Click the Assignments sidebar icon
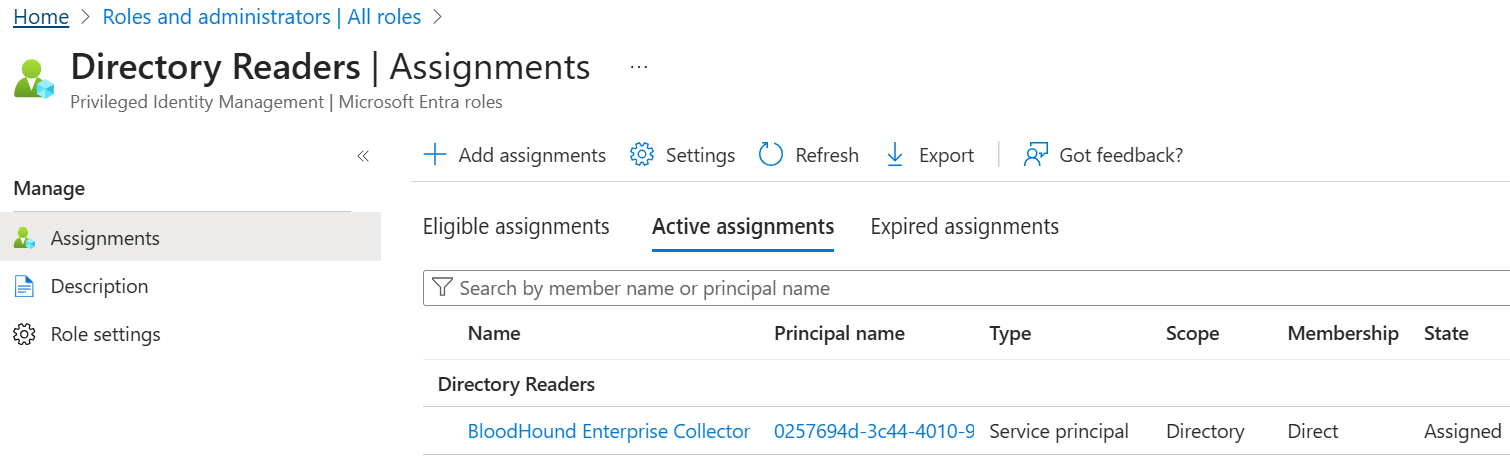Viewport: 1510px width, 456px height. [x=25, y=238]
